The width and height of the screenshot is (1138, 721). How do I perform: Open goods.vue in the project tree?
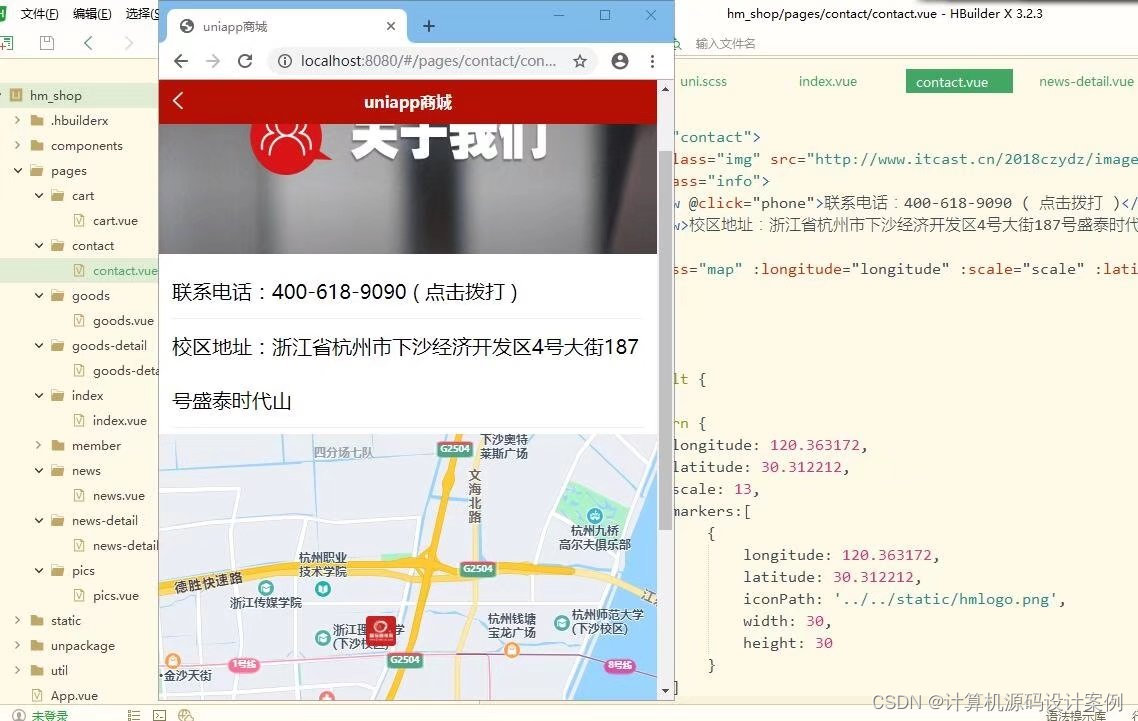[x=123, y=320]
